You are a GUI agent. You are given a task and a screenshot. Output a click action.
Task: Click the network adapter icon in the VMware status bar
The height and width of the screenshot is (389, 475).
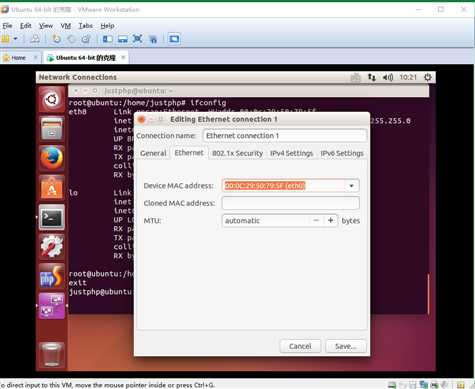pyautogui.click(x=423, y=385)
